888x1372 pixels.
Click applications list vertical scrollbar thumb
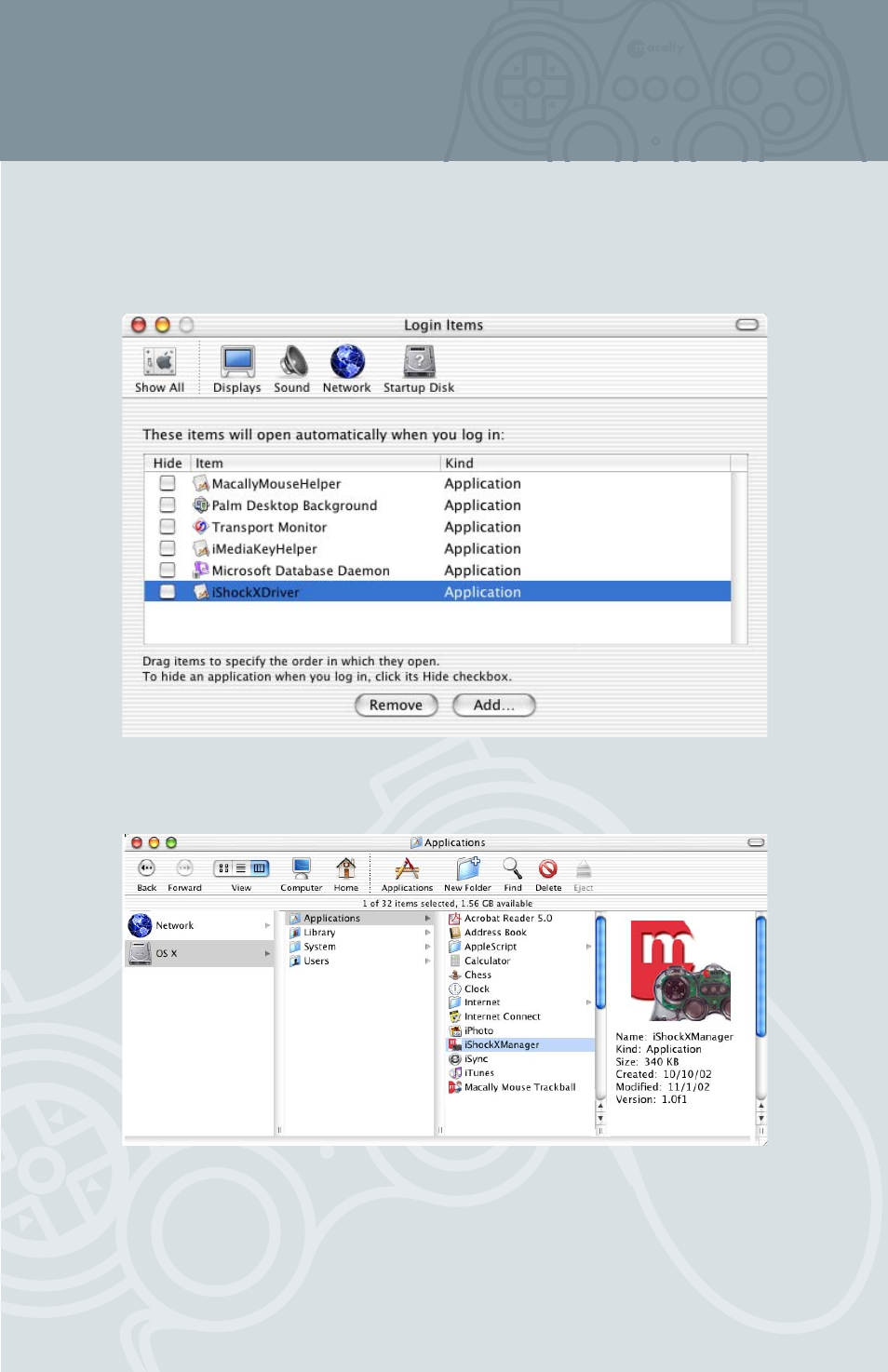pyautogui.click(x=600, y=963)
